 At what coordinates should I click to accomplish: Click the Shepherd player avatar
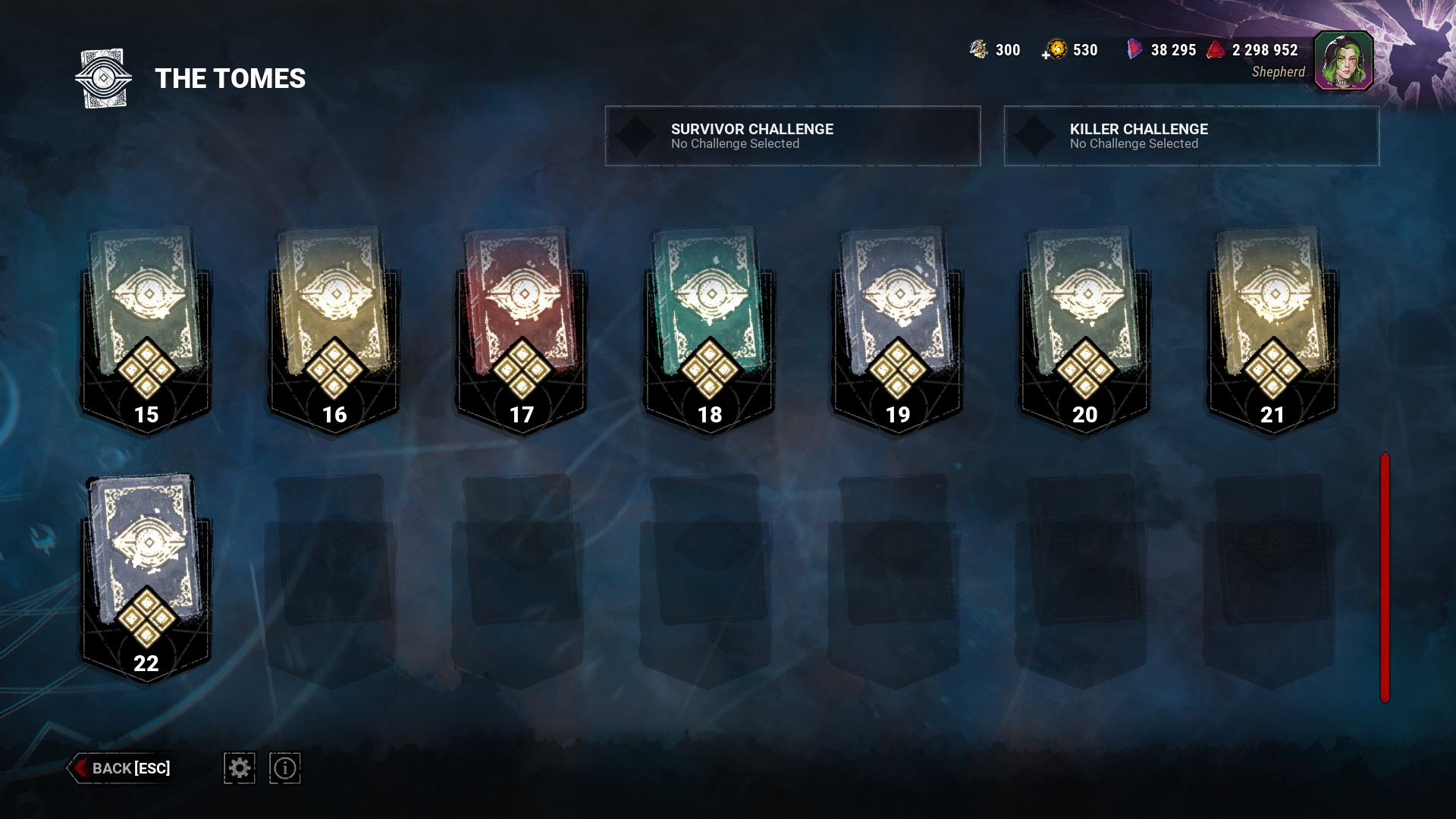pyautogui.click(x=1343, y=61)
